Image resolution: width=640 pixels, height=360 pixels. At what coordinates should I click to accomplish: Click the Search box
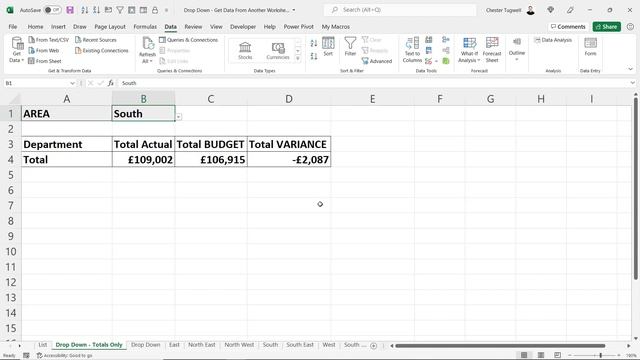click(400, 10)
